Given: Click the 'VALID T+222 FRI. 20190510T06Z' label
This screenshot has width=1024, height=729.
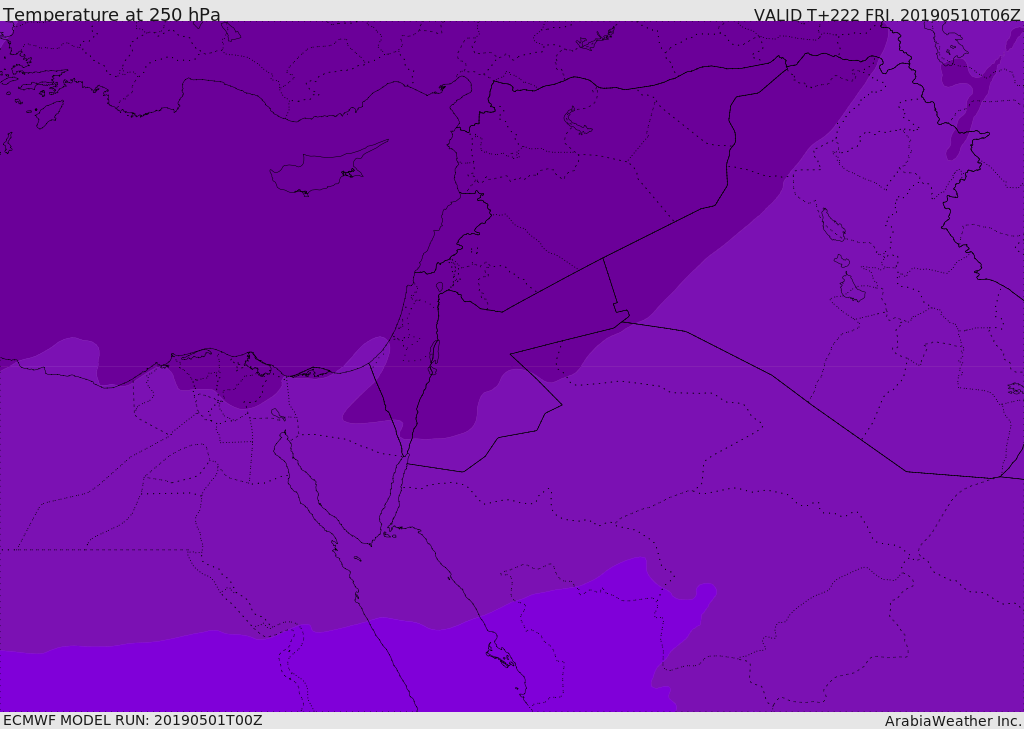Looking at the screenshot, I should (887, 14).
